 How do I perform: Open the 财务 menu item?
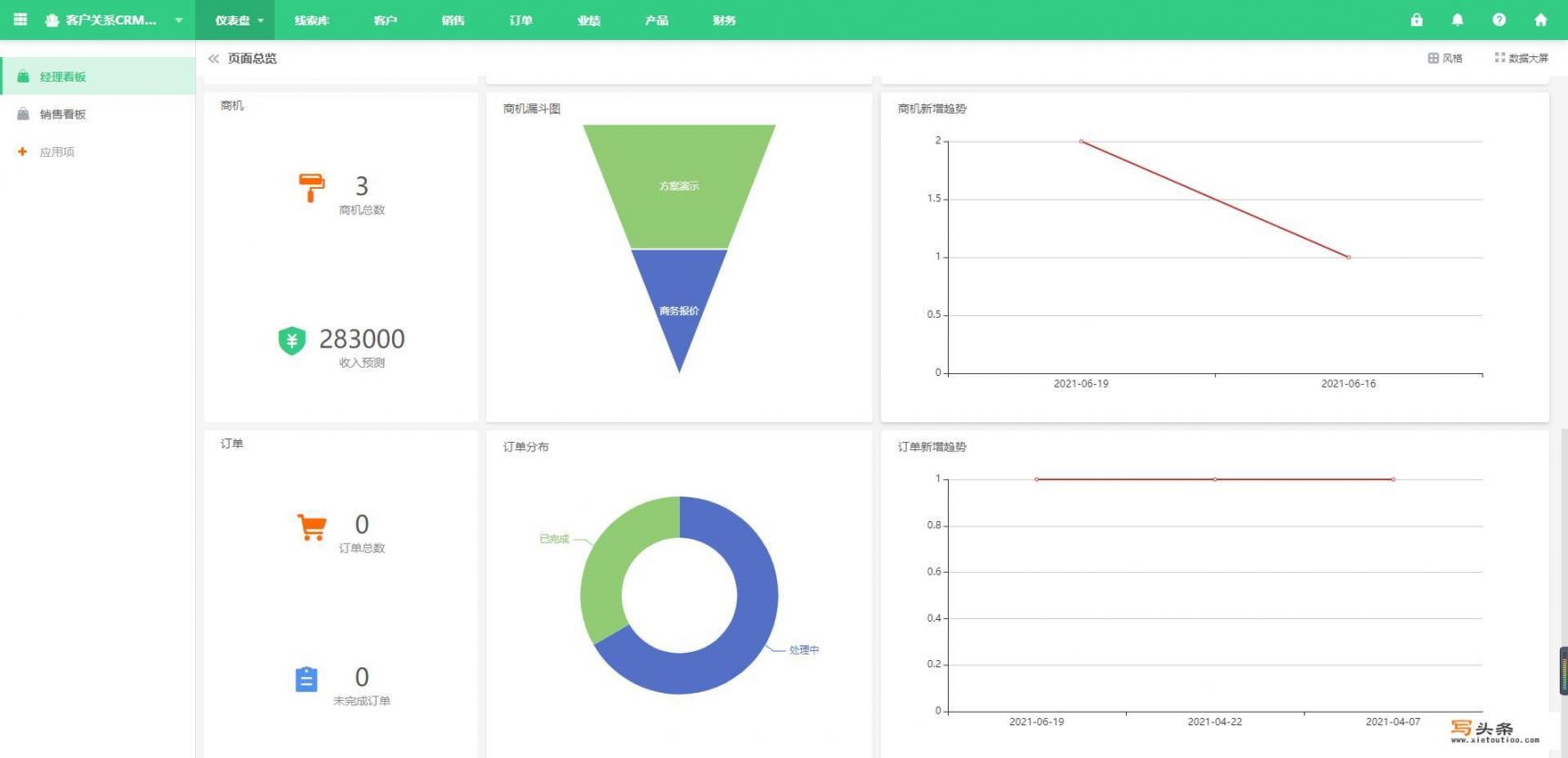tap(725, 20)
